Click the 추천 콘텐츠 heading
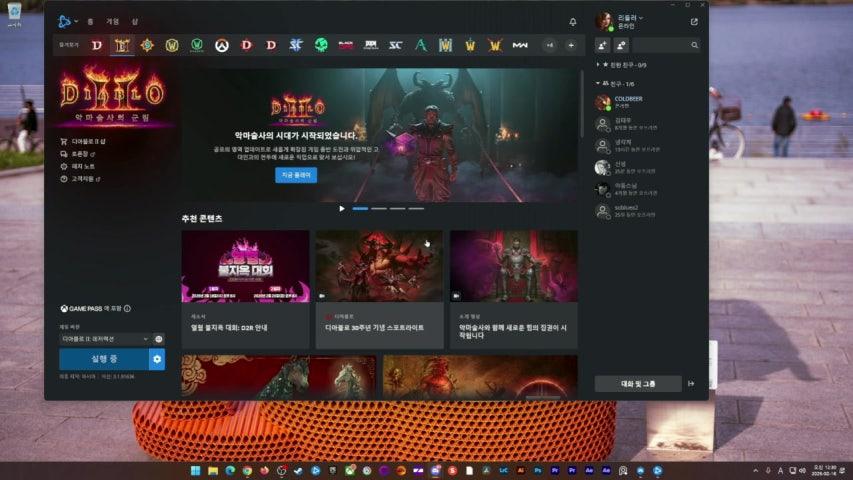The width and height of the screenshot is (853, 480). click(202, 218)
